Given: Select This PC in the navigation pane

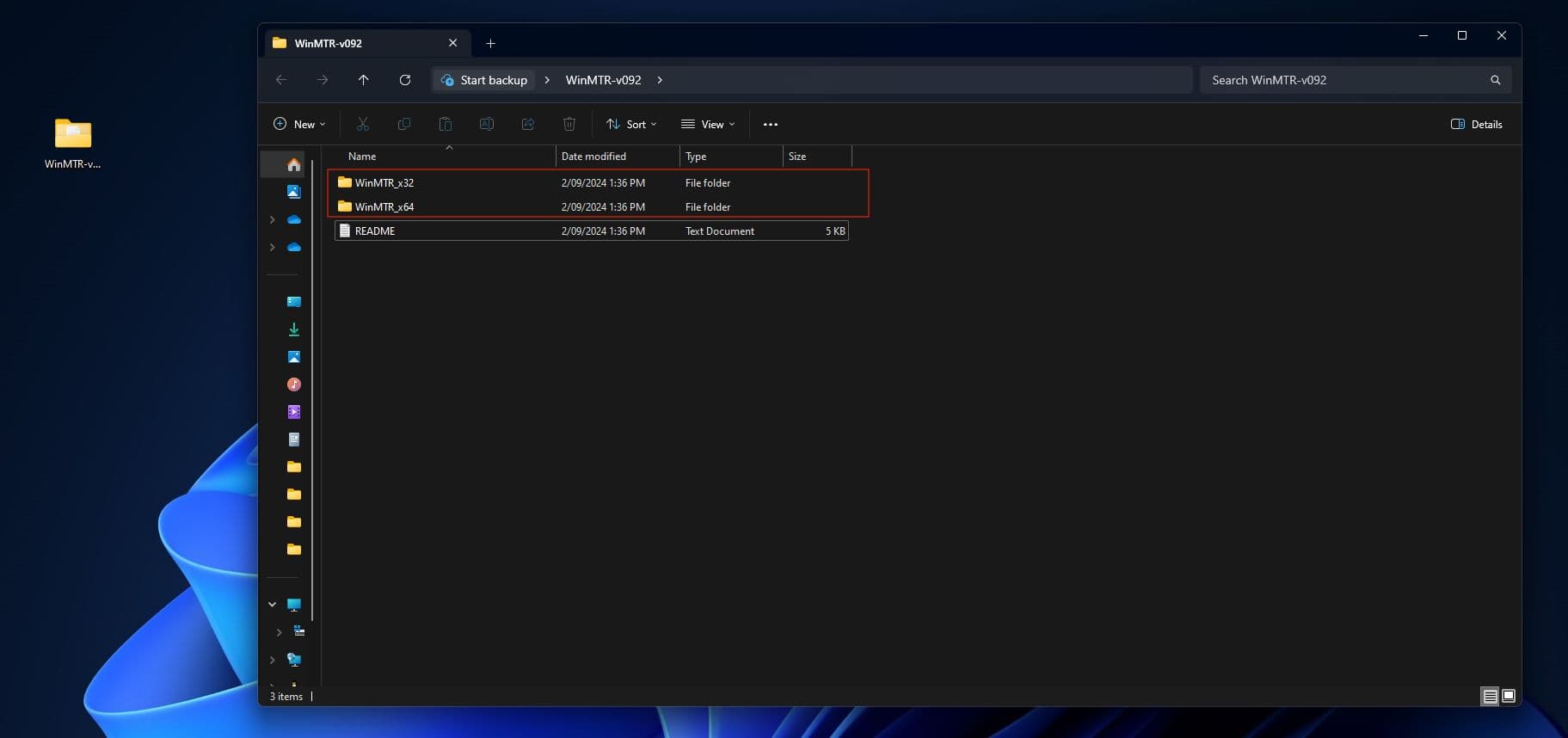Looking at the screenshot, I should 294,605.
